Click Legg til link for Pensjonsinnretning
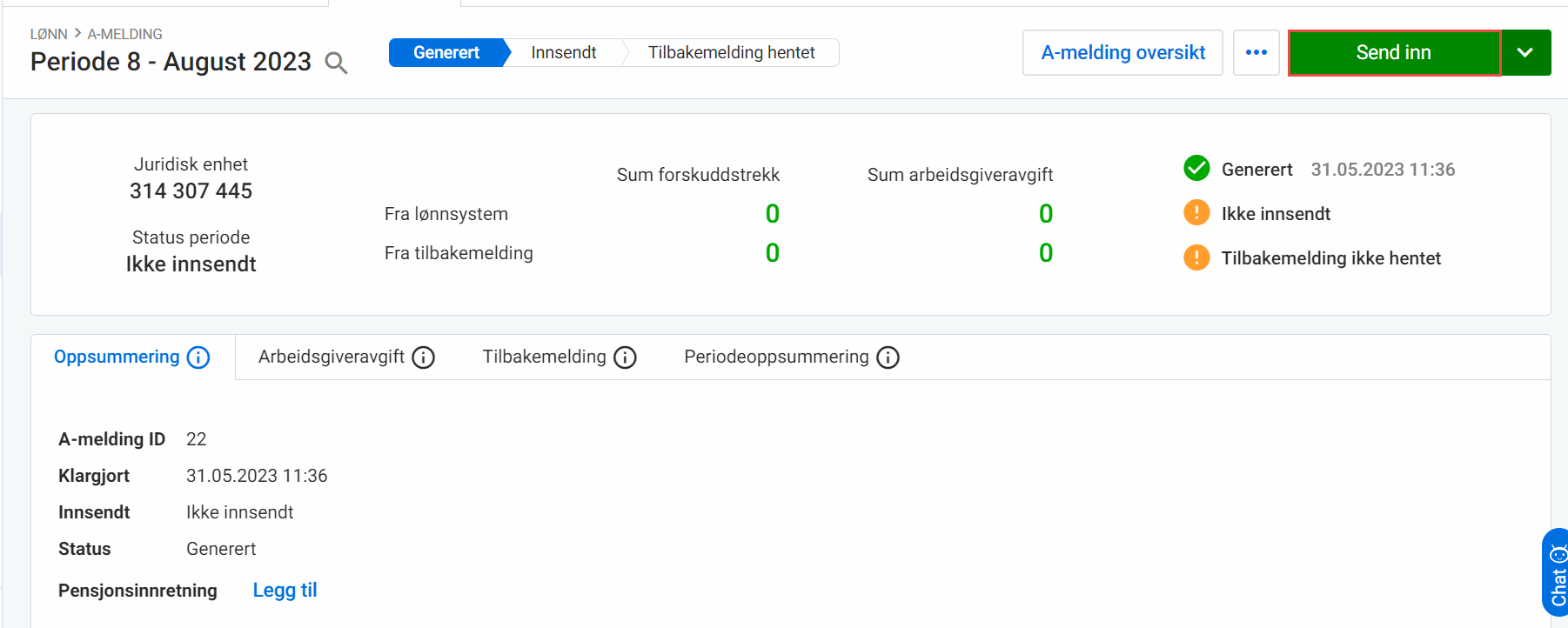 285,590
